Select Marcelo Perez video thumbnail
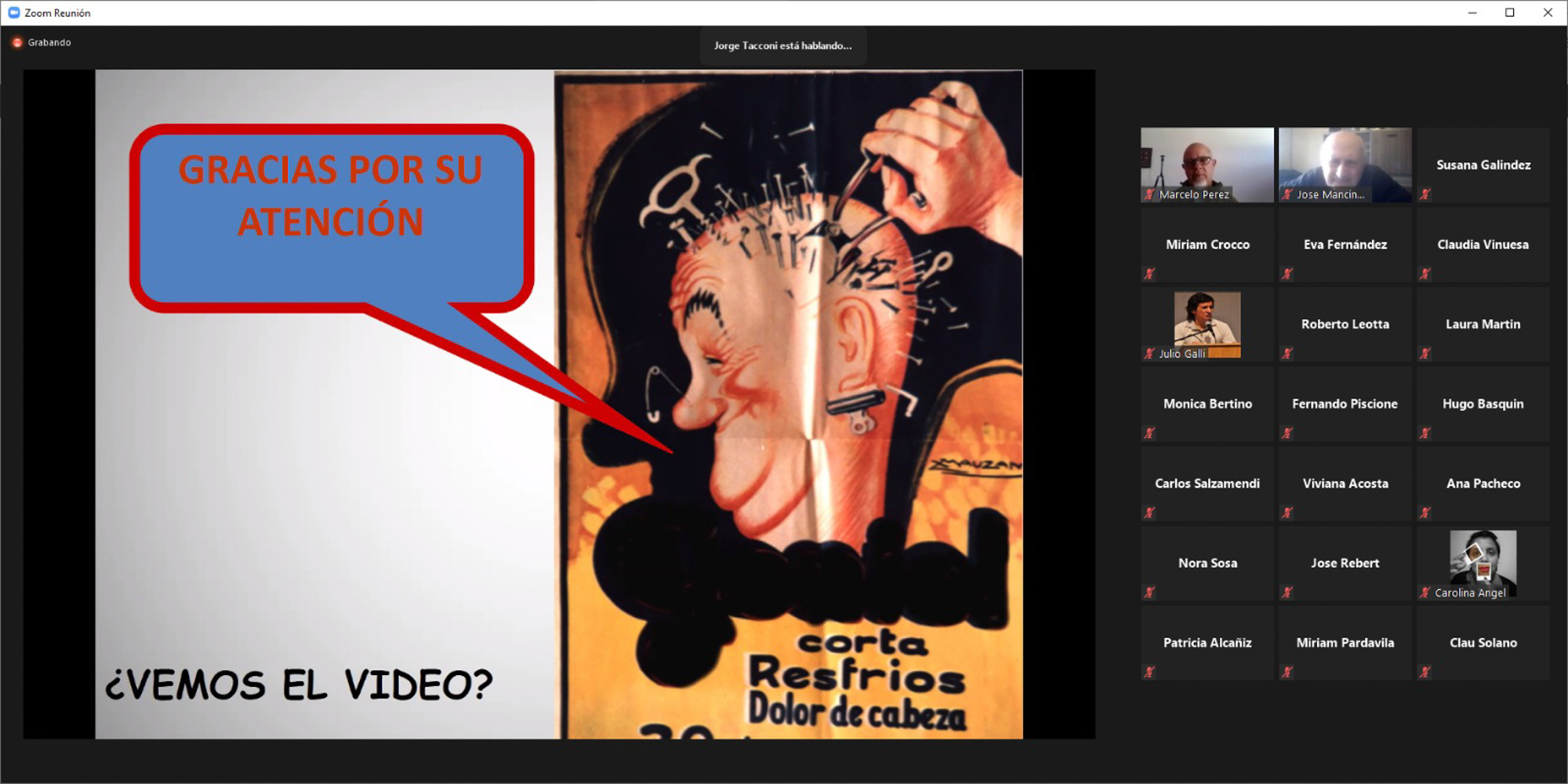Image resolution: width=1568 pixels, height=784 pixels. point(1207,165)
